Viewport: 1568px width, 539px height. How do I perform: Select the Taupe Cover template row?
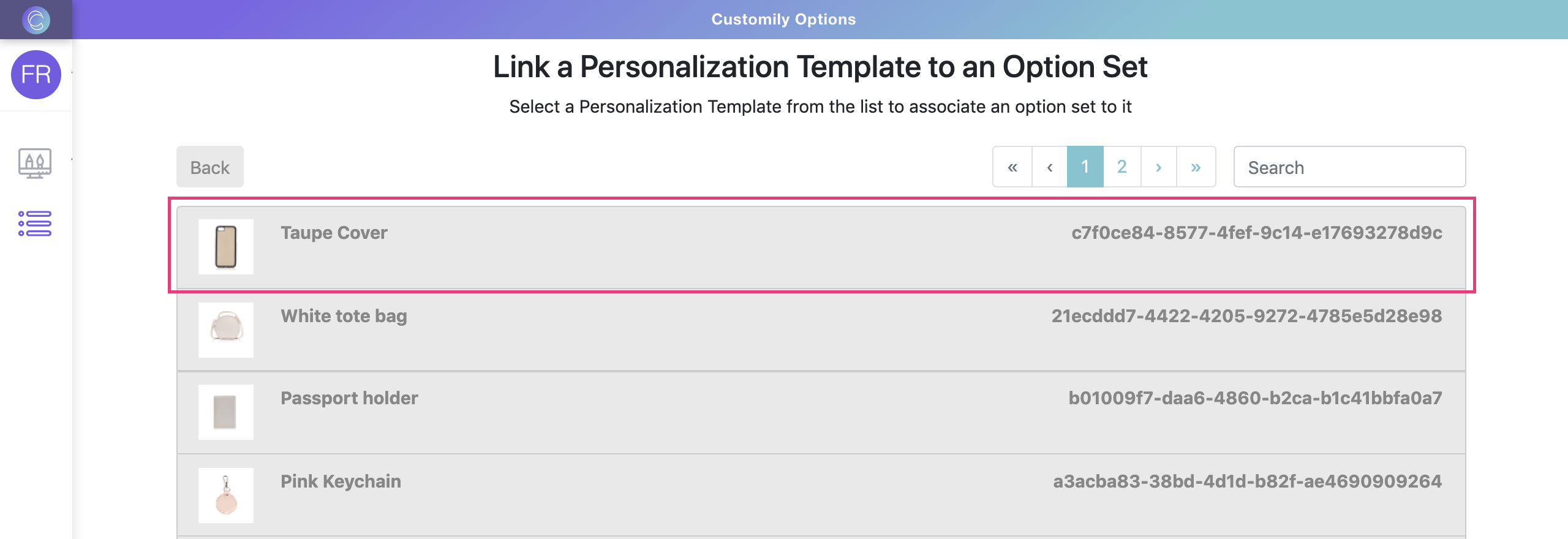[821, 247]
